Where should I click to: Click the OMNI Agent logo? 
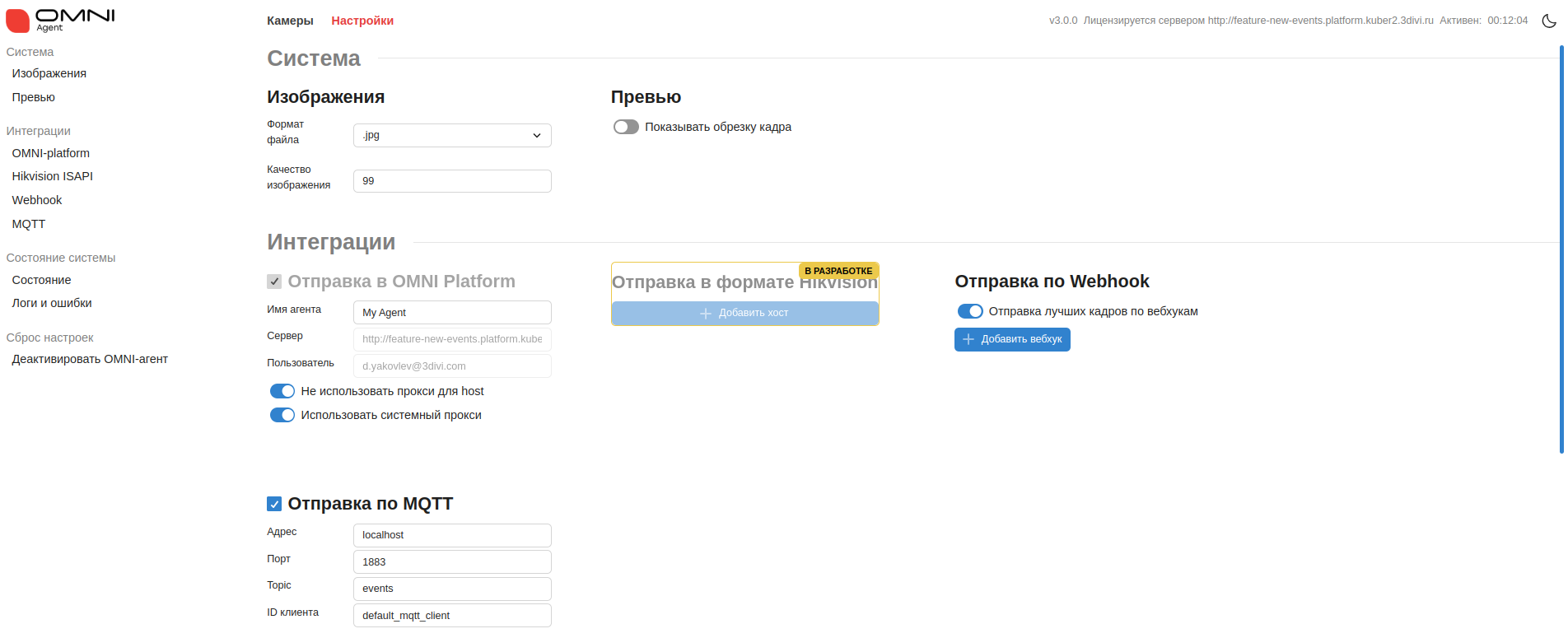pos(61,20)
